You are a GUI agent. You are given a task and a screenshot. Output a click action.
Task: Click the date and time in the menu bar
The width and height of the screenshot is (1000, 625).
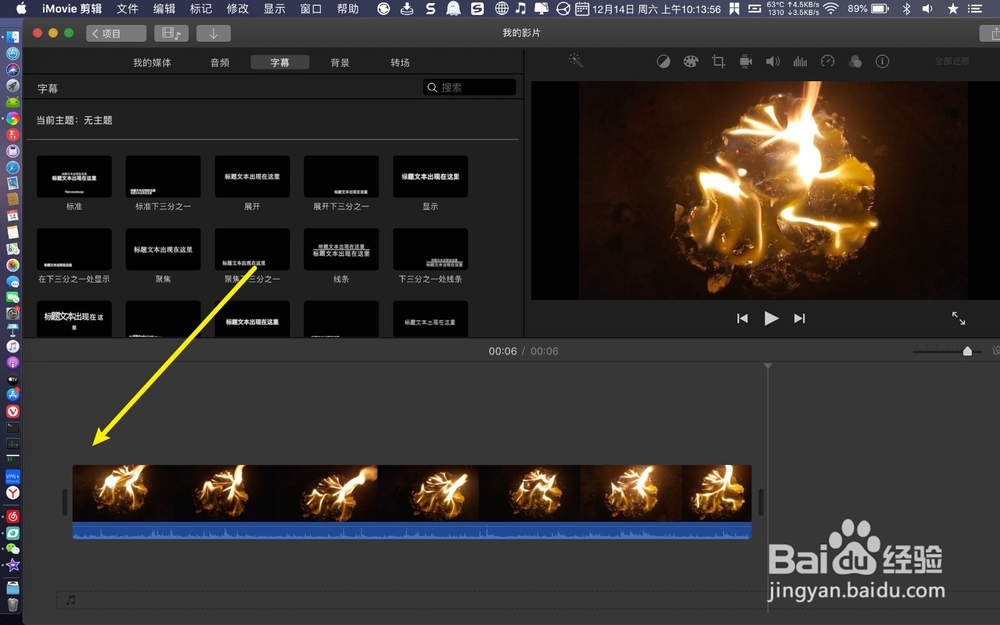[x=657, y=9]
